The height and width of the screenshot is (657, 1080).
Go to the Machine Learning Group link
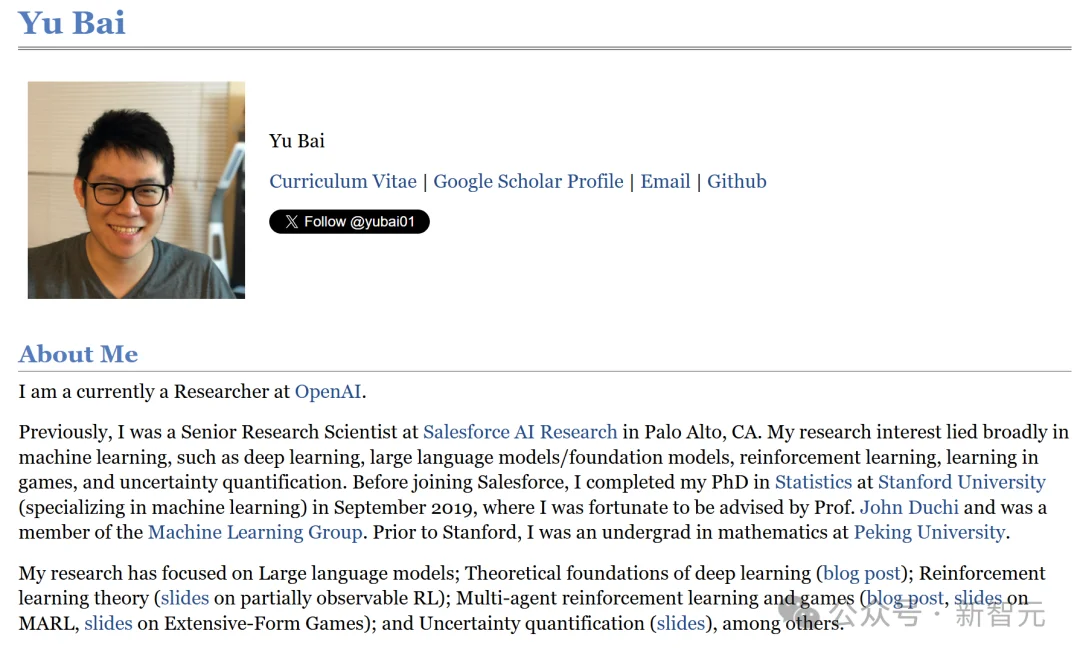click(x=255, y=532)
